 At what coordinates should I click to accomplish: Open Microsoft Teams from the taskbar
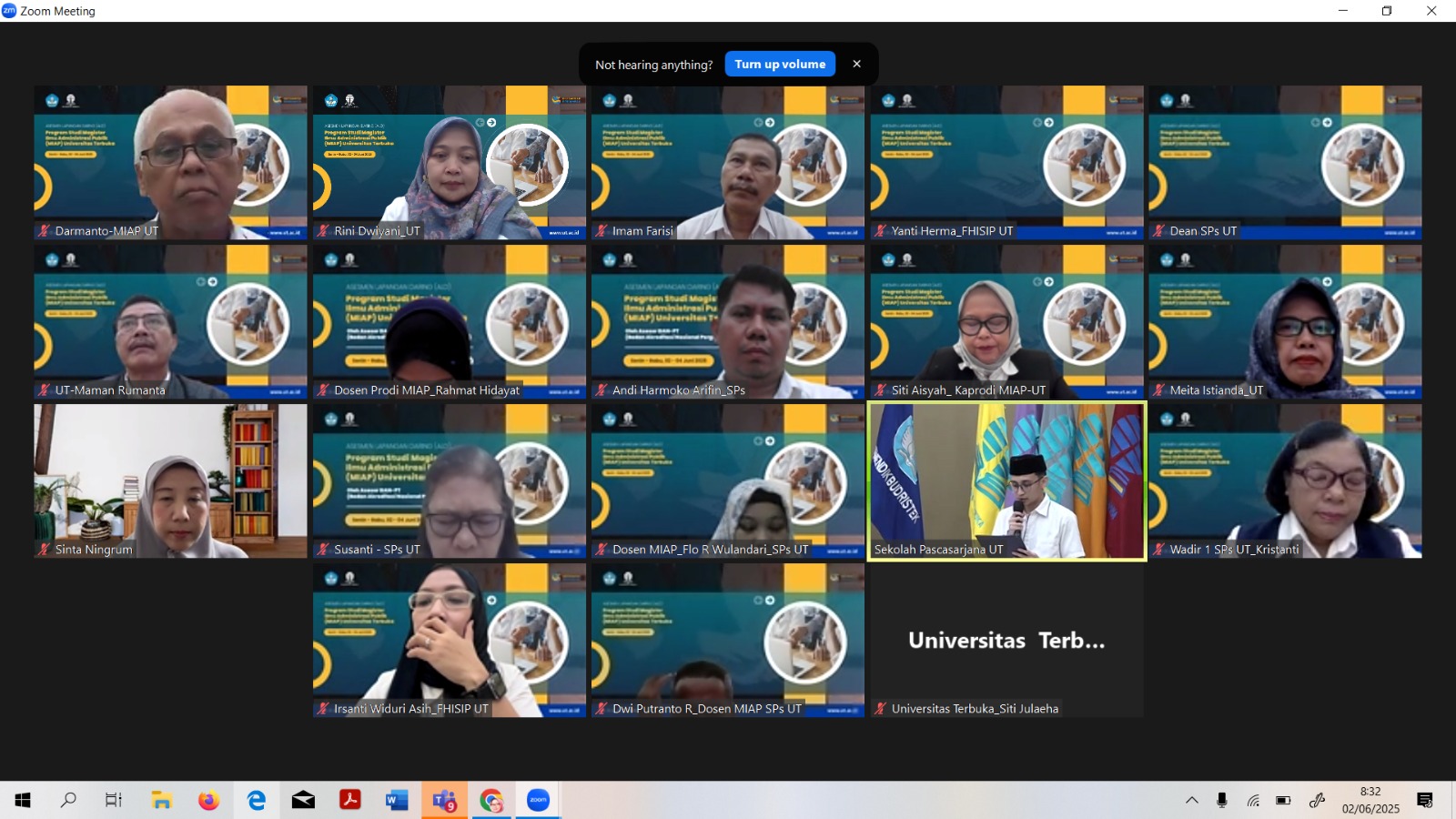tap(444, 801)
